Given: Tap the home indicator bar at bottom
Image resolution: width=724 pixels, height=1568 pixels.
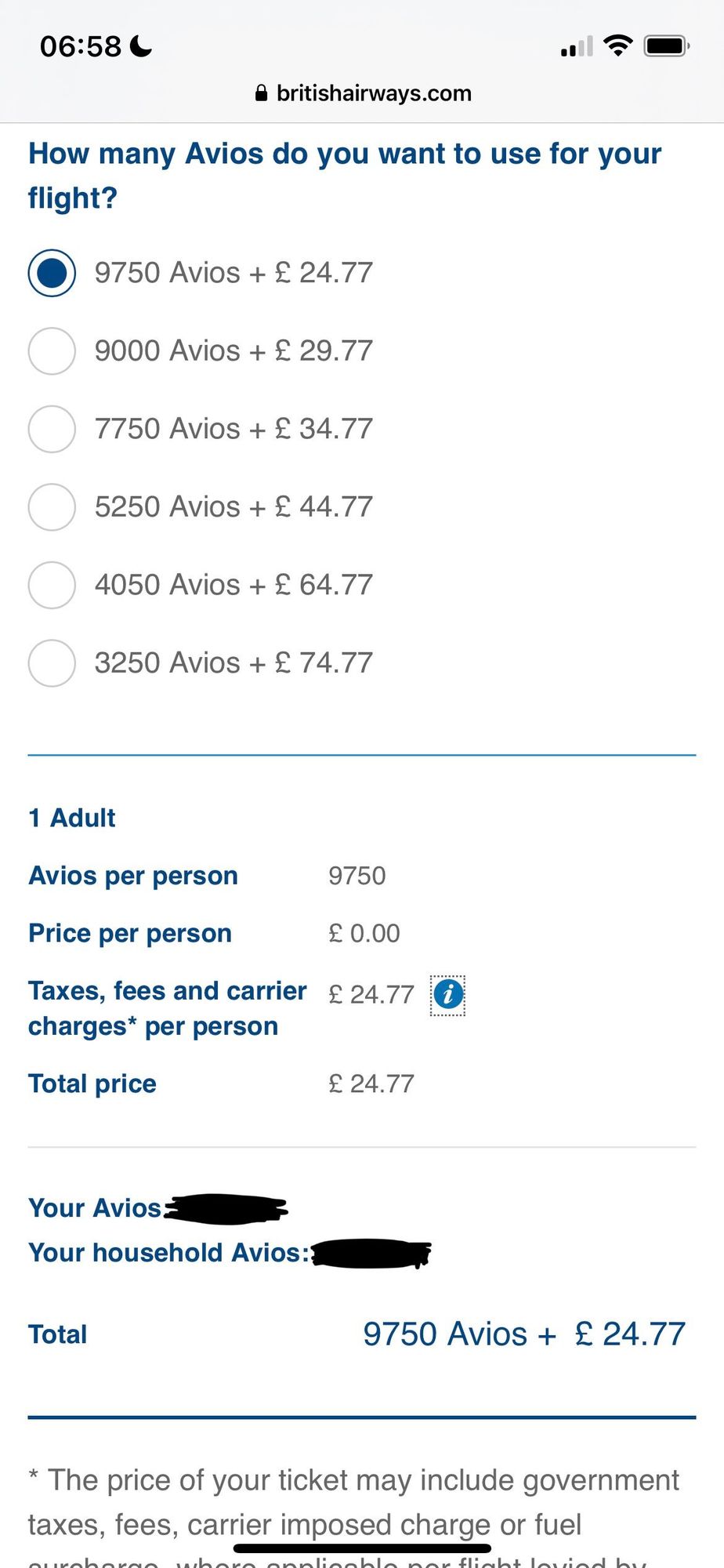Looking at the screenshot, I should (362, 1548).
